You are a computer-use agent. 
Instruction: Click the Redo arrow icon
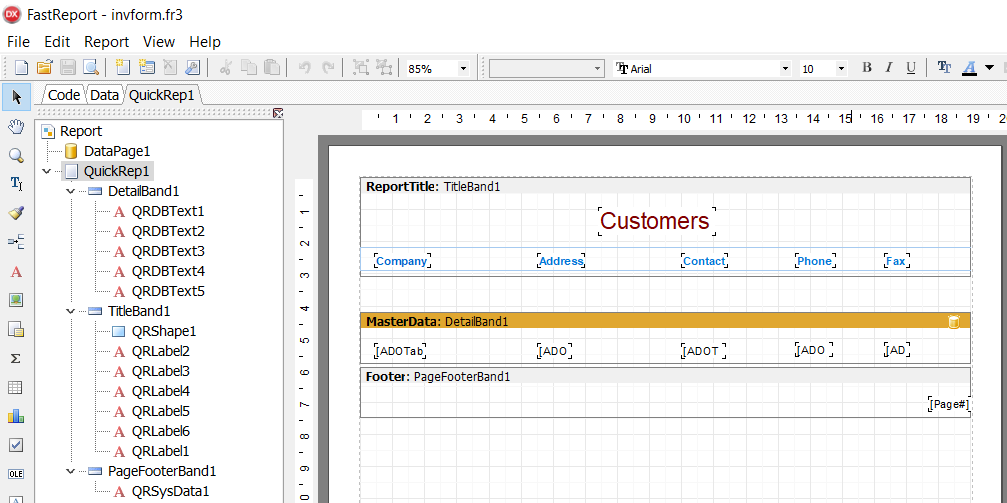click(x=328, y=68)
